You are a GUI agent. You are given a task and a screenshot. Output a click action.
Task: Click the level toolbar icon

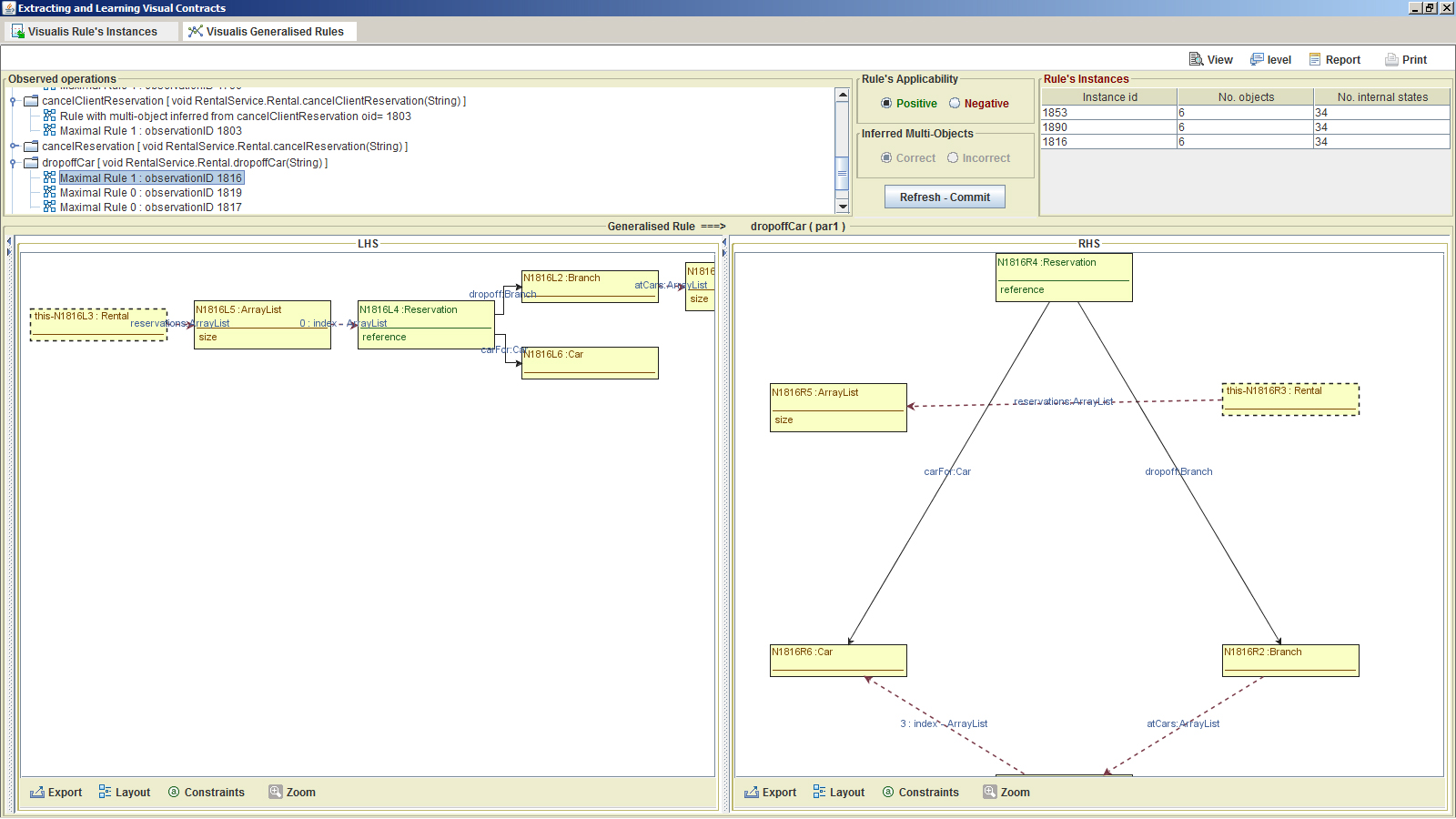[1257, 59]
